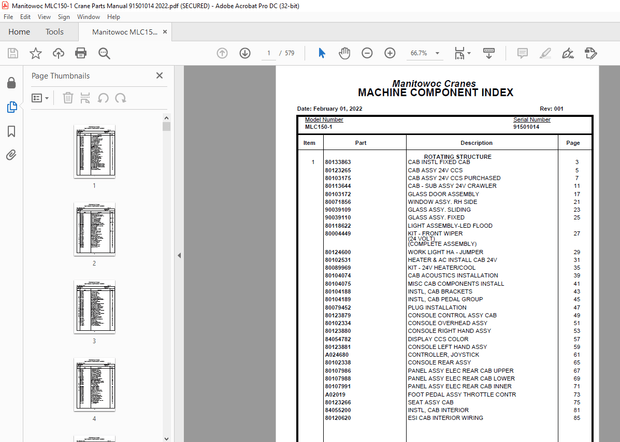Activate the Hand pan tool
Viewport: 620px width, 442px height.
click(344, 53)
